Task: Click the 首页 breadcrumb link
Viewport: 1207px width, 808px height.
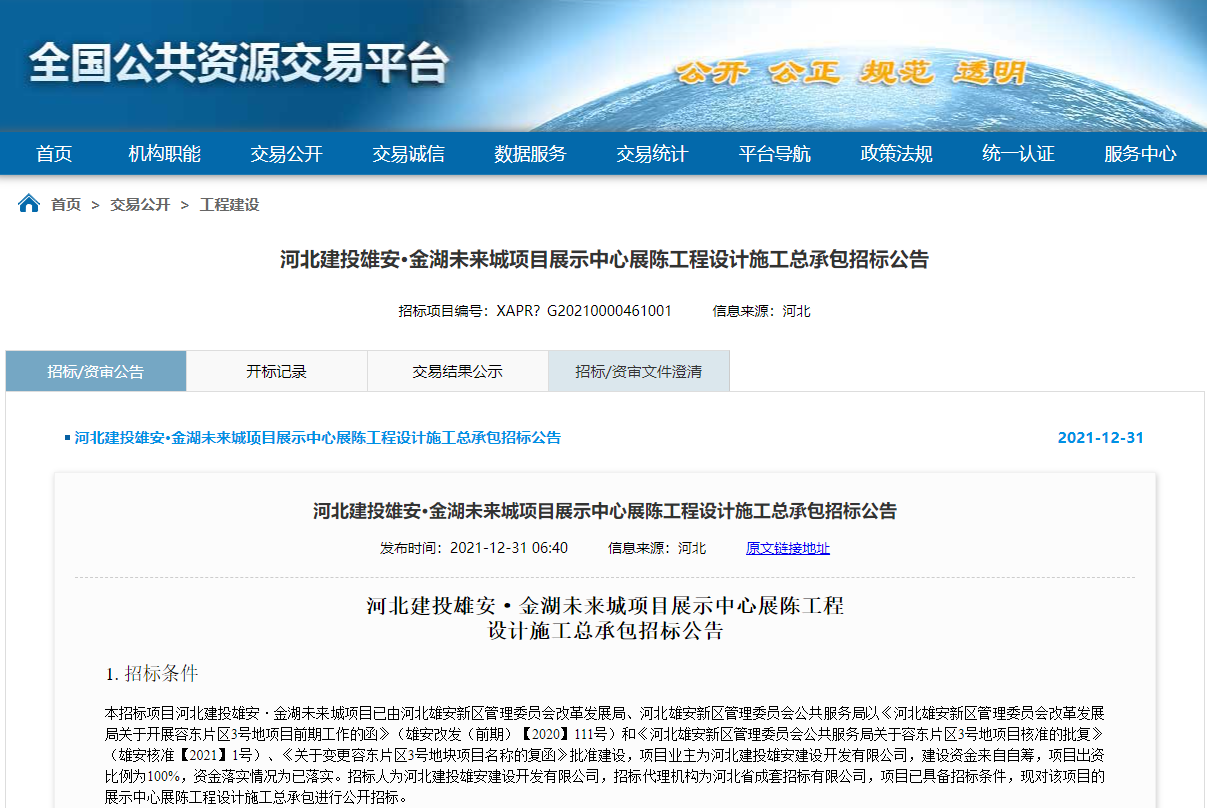Action: tap(66, 205)
